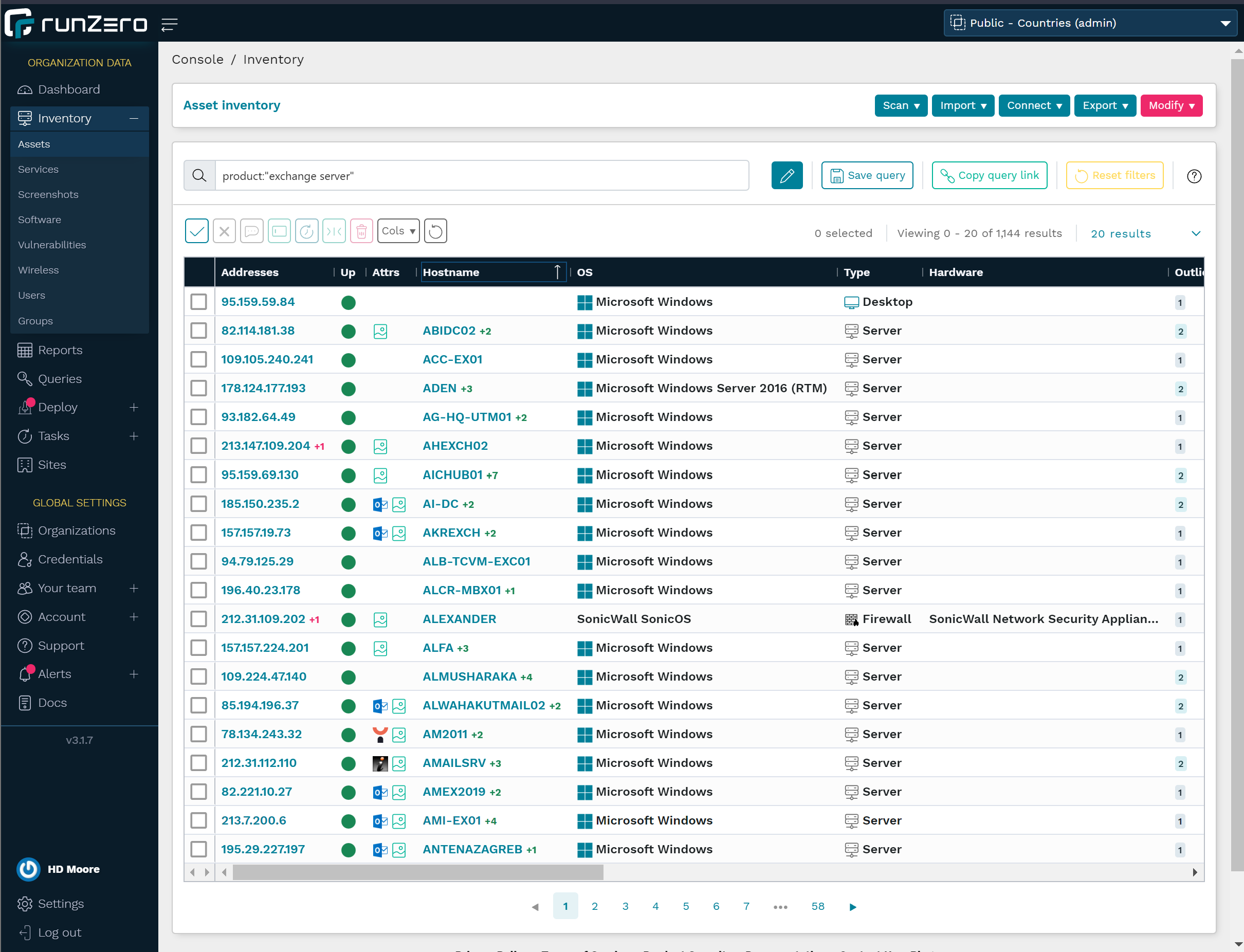The width and height of the screenshot is (1244, 952).
Task: Check the checkbox for asset 95.159.59.84
Action: point(199,301)
